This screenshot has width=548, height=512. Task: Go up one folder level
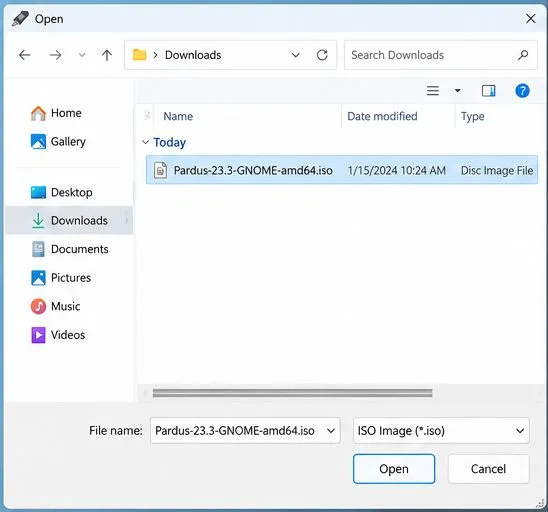107,55
